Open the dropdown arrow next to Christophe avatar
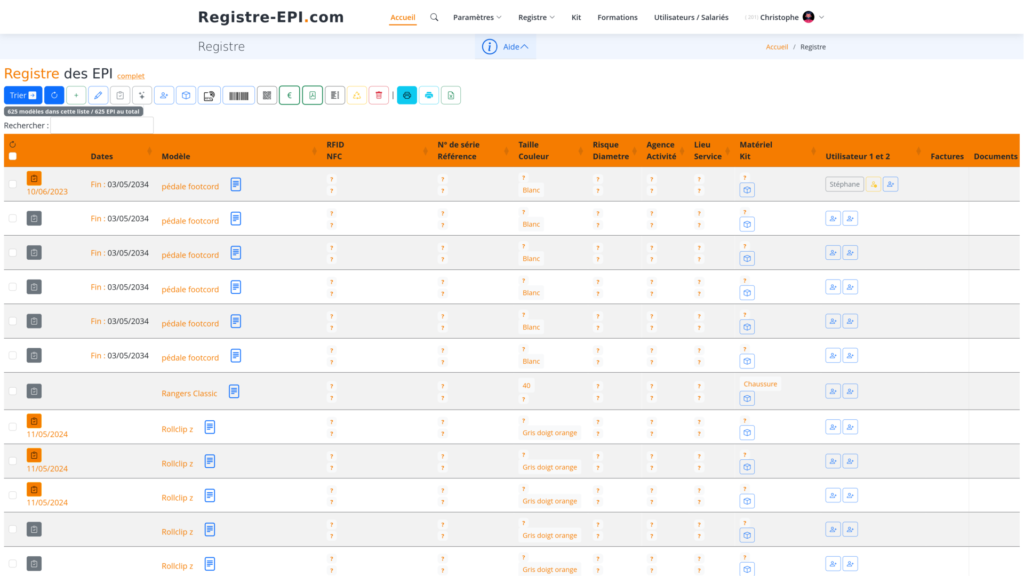This screenshot has width=1024, height=576. point(822,18)
